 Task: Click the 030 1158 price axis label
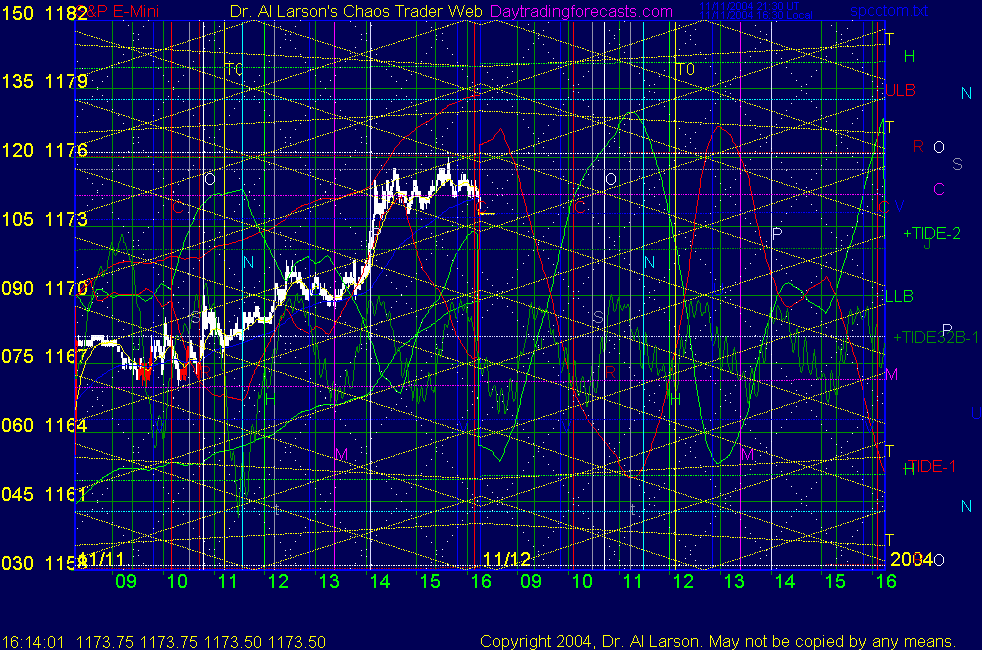44,563
